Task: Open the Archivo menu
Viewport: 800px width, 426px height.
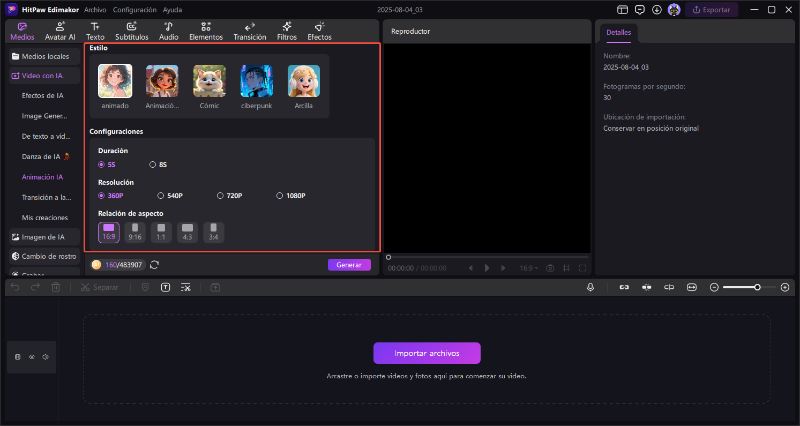Action: [x=95, y=10]
